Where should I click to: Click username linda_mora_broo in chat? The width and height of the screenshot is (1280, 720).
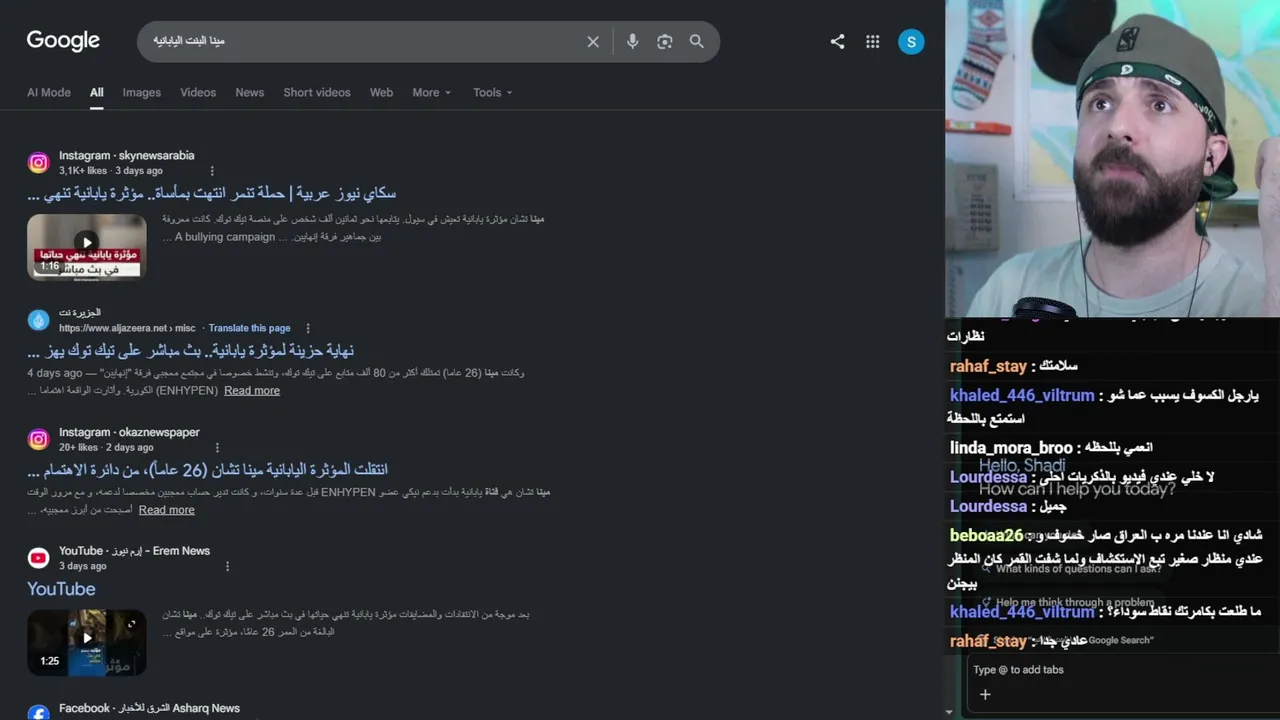tap(1011, 448)
